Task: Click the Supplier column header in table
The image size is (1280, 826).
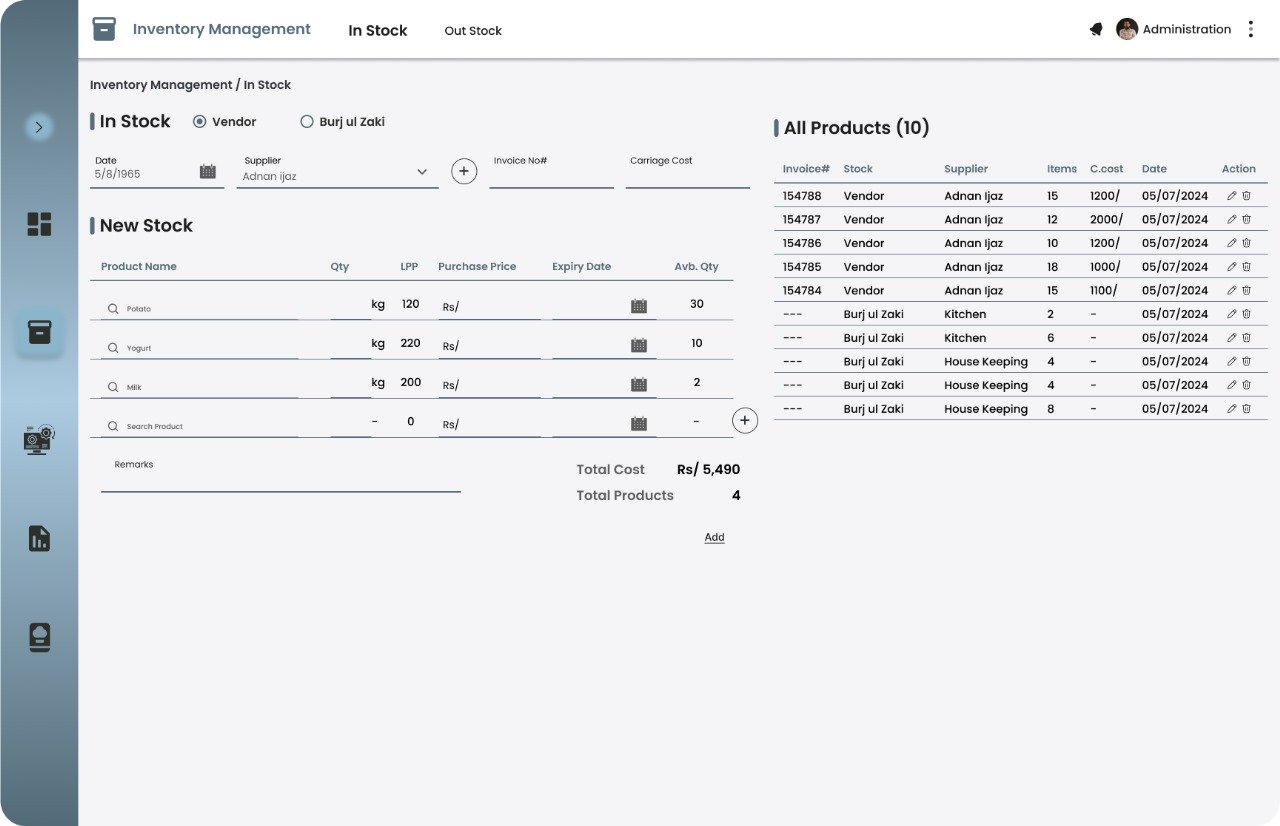Action: [x=966, y=169]
